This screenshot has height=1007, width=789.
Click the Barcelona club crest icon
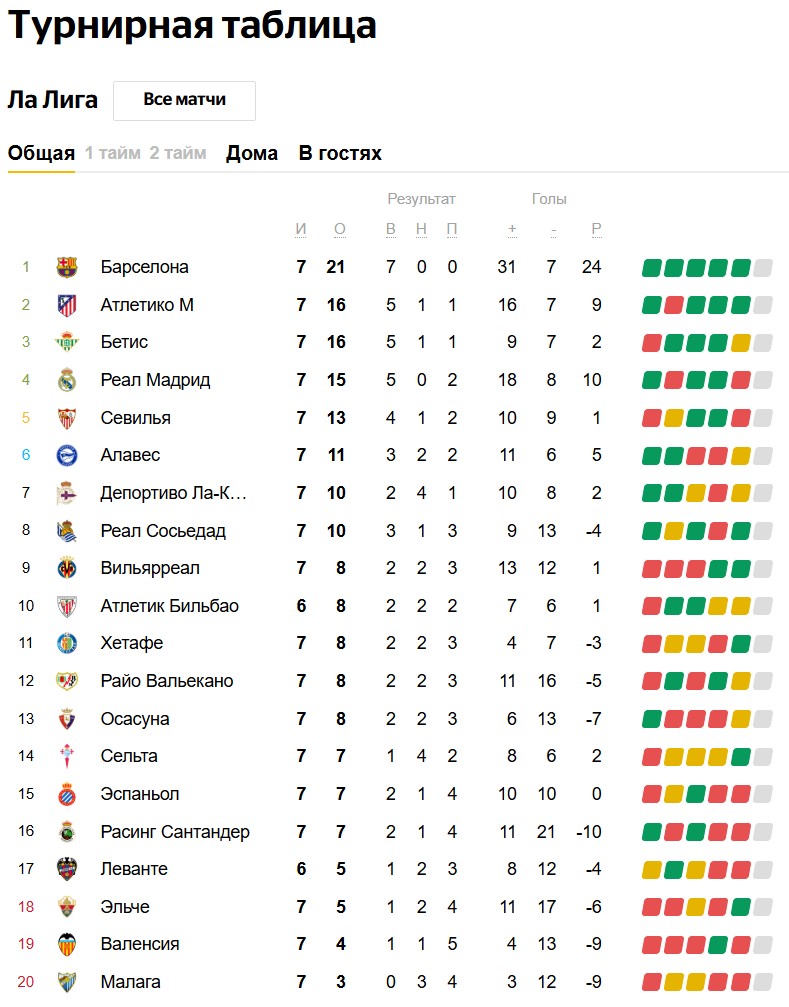(x=67, y=267)
